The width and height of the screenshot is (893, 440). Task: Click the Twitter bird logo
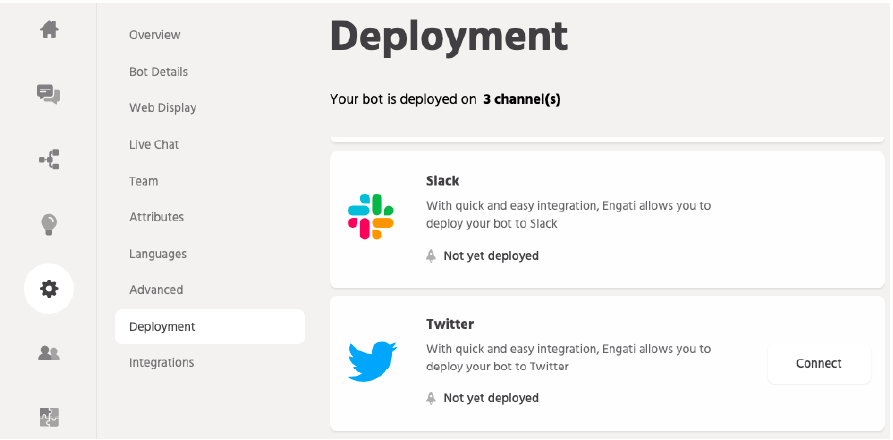pyautogui.click(x=372, y=361)
